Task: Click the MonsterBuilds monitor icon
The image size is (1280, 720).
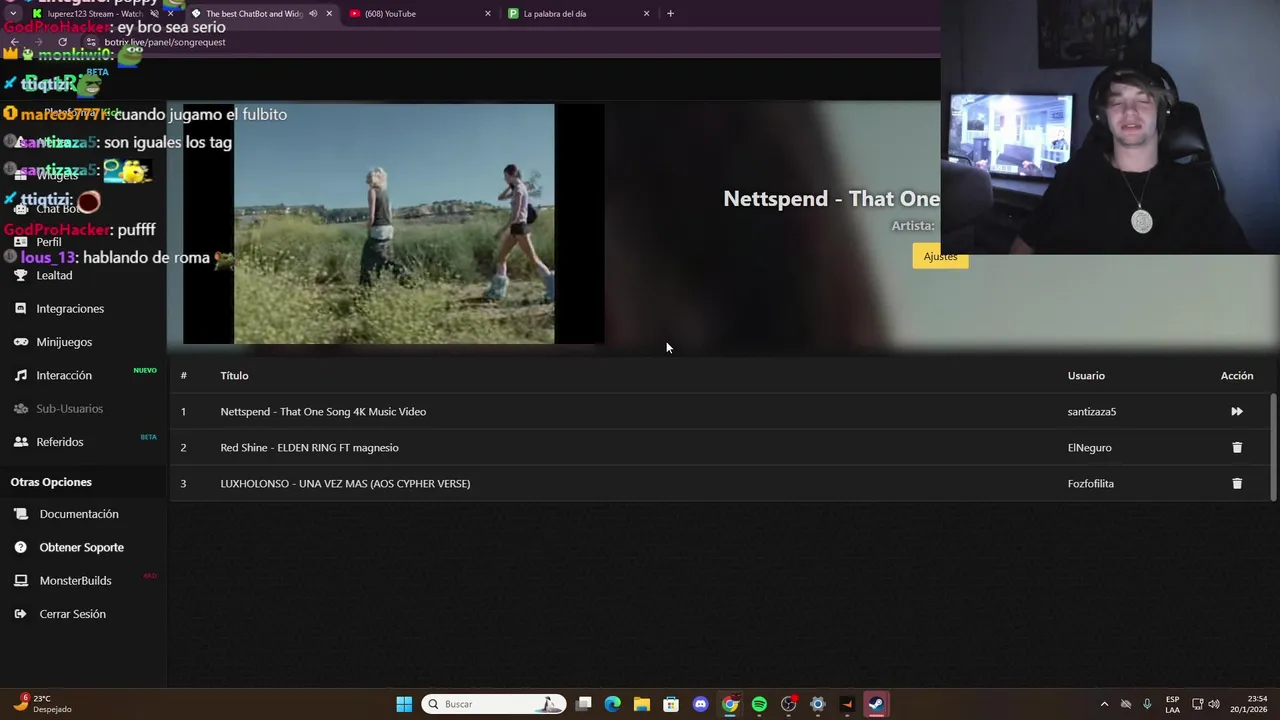Action: pos(20,580)
